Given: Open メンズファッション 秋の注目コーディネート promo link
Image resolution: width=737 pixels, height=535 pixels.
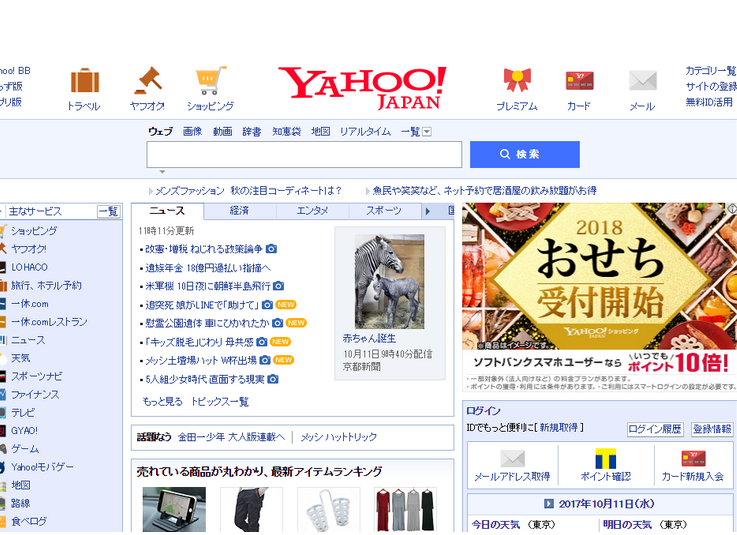Looking at the screenshot, I should pos(249,190).
